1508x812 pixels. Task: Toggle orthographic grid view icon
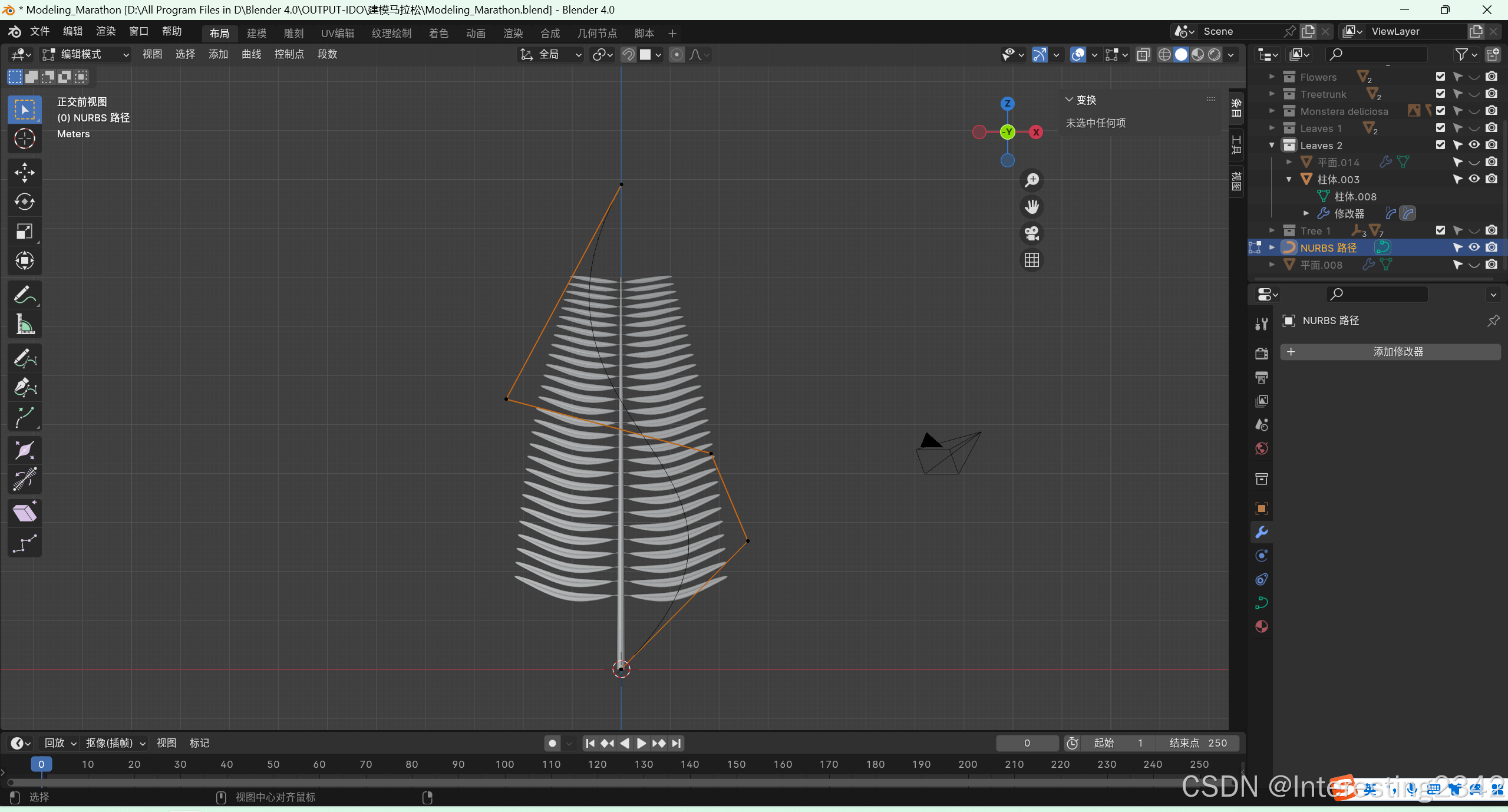[x=1031, y=260]
